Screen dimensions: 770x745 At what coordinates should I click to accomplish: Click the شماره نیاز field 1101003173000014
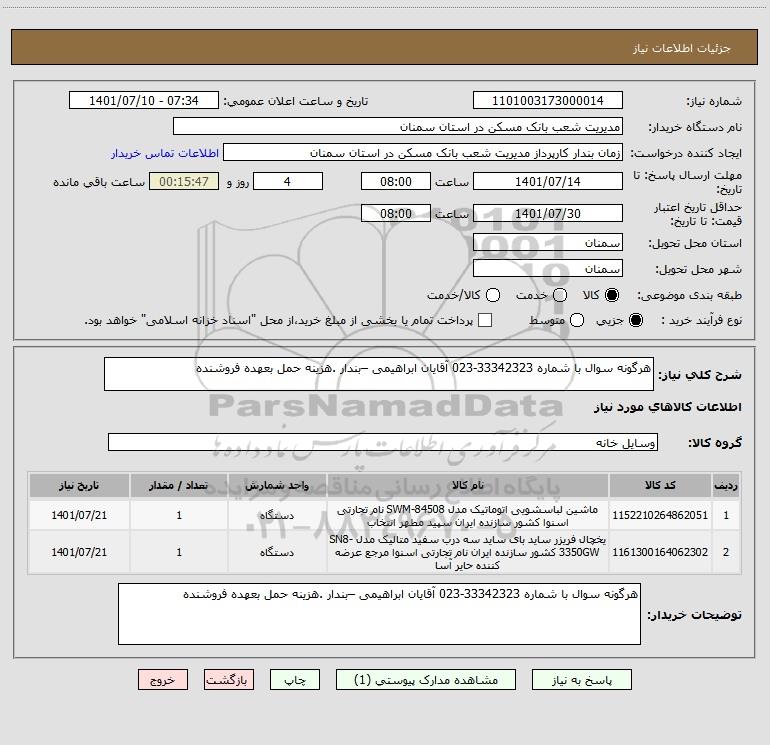tap(548, 100)
